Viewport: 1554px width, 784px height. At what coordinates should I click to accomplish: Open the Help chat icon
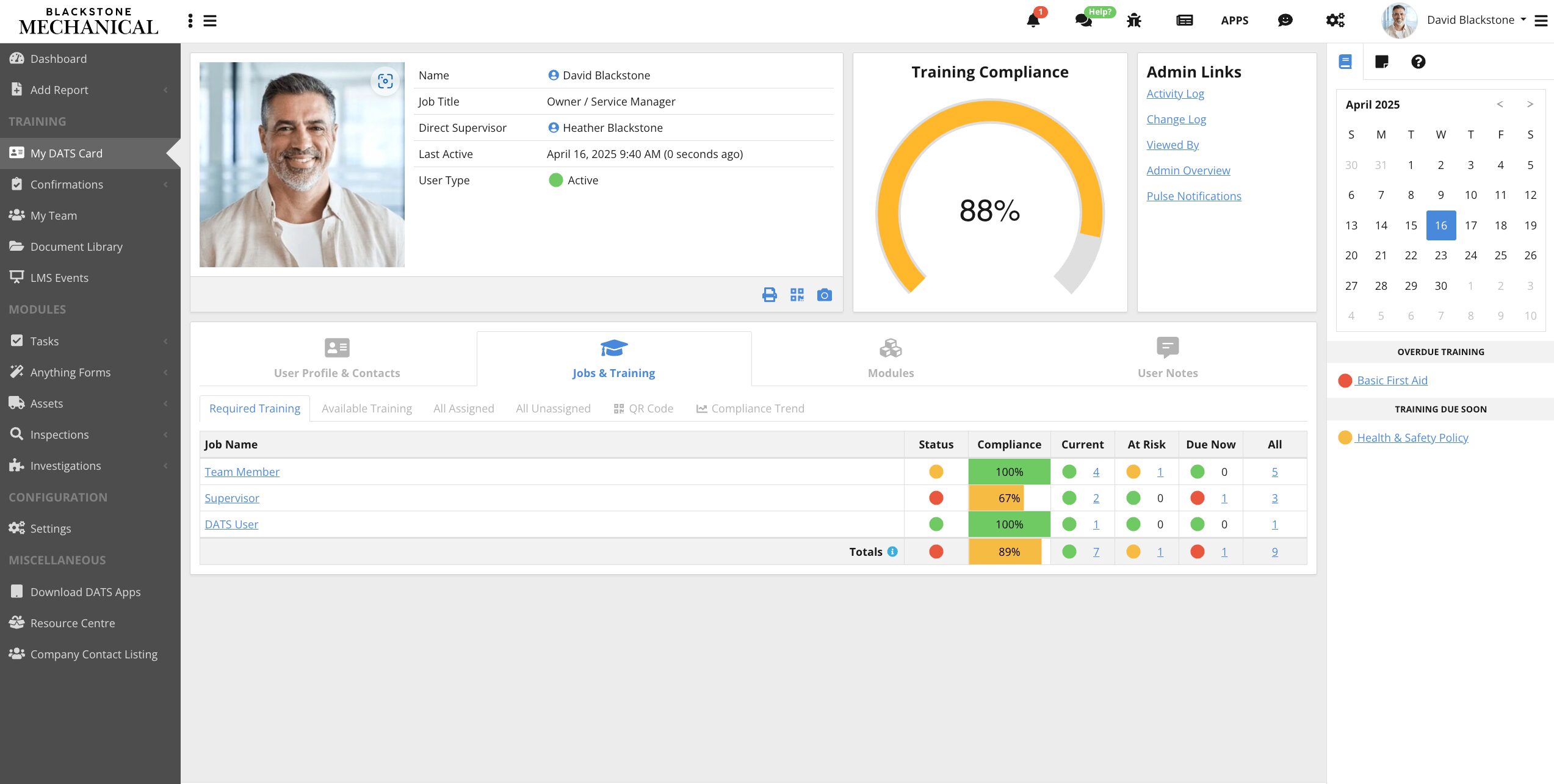[x=1083, y=21]
